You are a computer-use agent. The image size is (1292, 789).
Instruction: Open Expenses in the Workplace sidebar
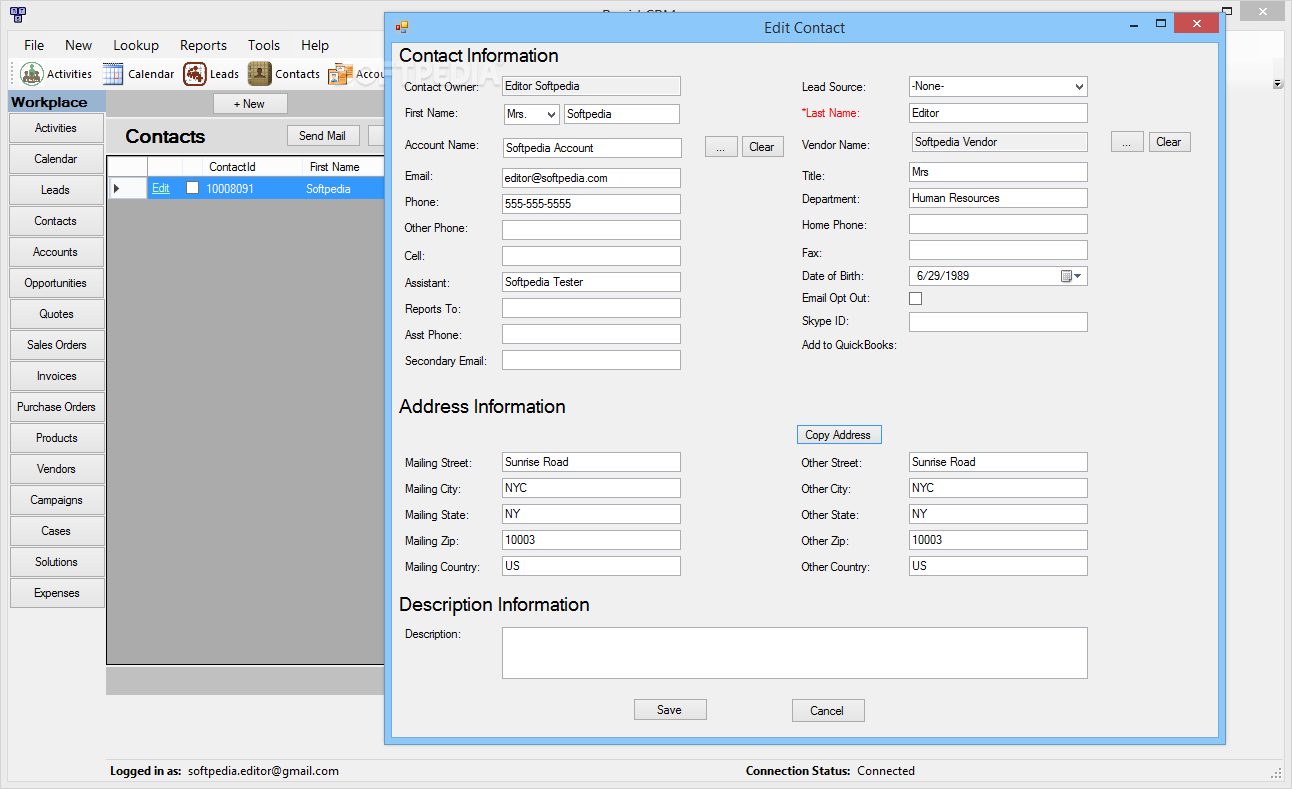tap(56, 593)
